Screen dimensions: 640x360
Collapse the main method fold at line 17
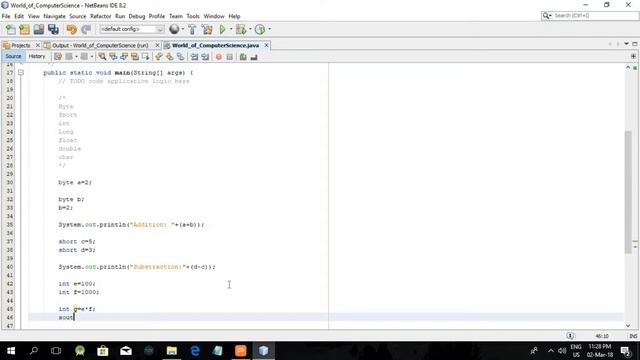(x=21, y=73)
